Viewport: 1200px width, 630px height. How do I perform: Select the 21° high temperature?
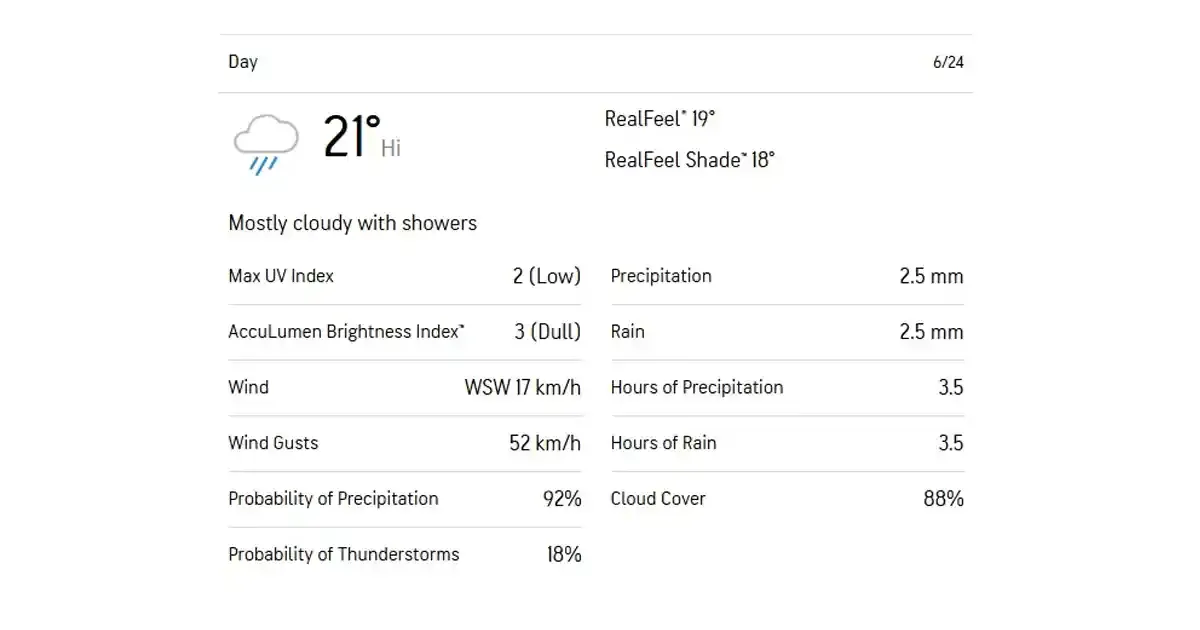point(352,137)
